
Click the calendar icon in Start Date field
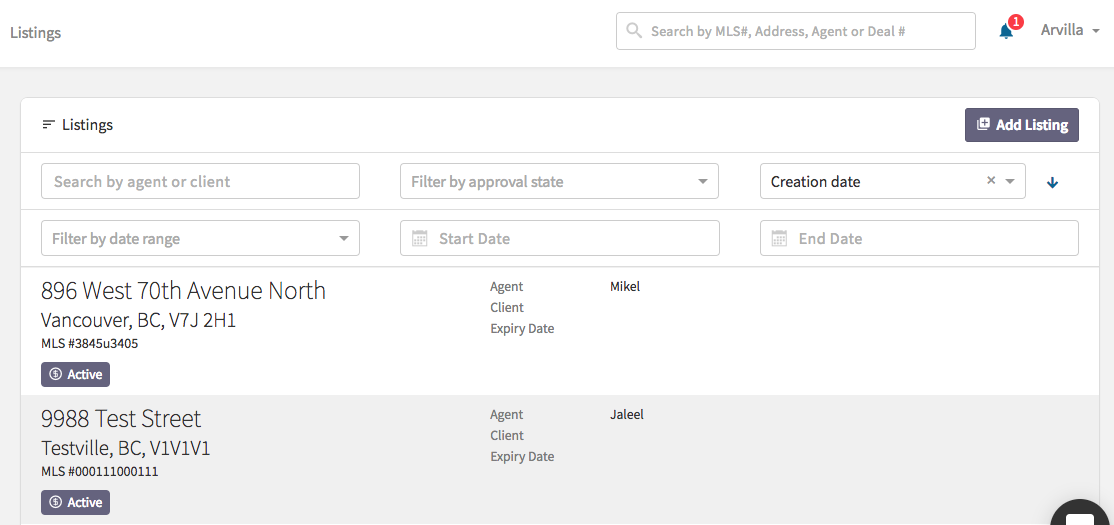(x=420, y=239)
